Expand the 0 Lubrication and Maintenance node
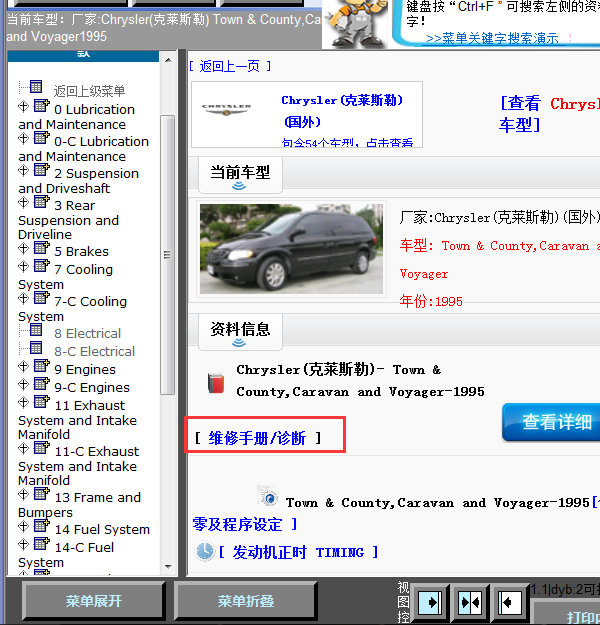This screenshot has height=625, width=600. point(23,106)
